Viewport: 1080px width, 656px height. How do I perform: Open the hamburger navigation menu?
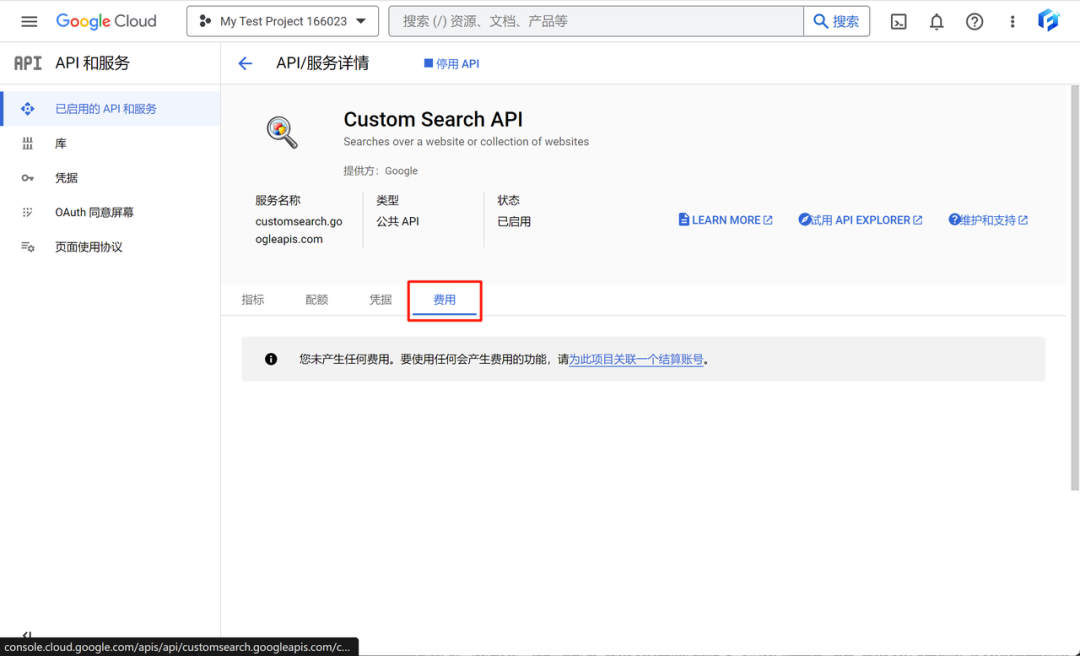click(29, 21)
